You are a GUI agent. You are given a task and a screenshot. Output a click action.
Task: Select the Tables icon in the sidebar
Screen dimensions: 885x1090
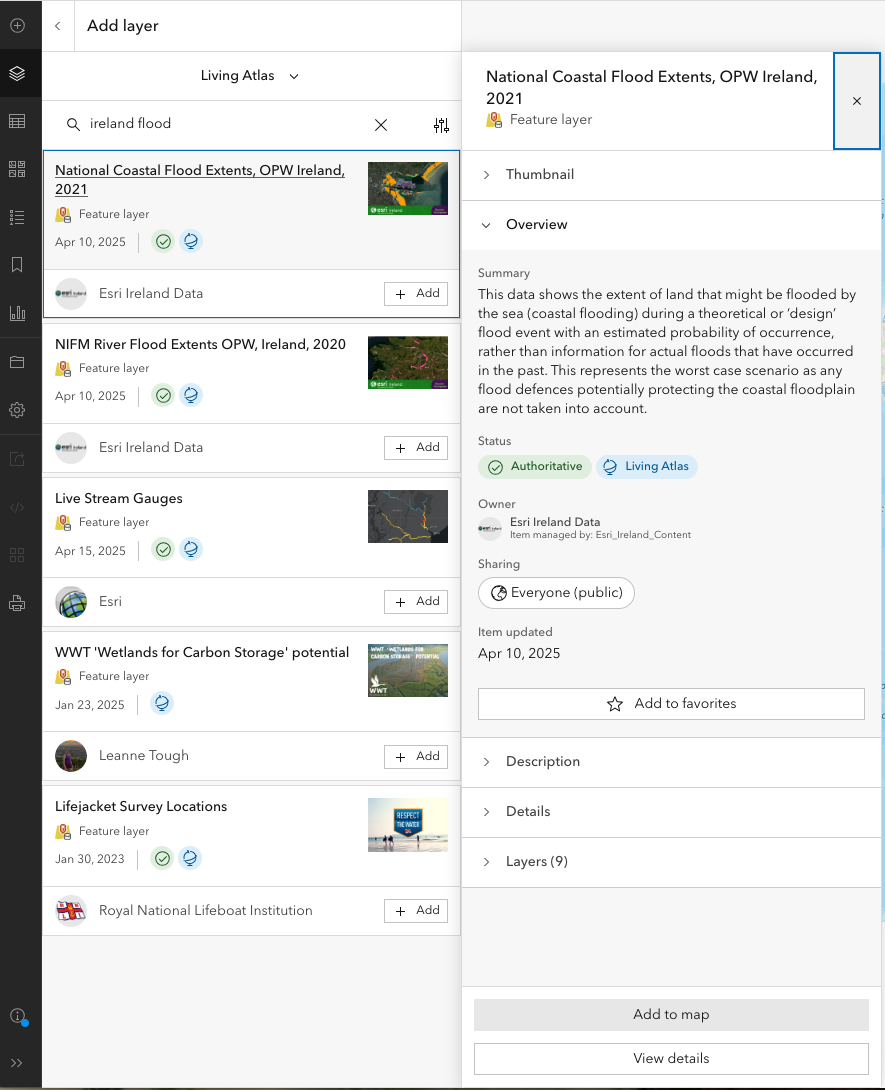(17, 121)
